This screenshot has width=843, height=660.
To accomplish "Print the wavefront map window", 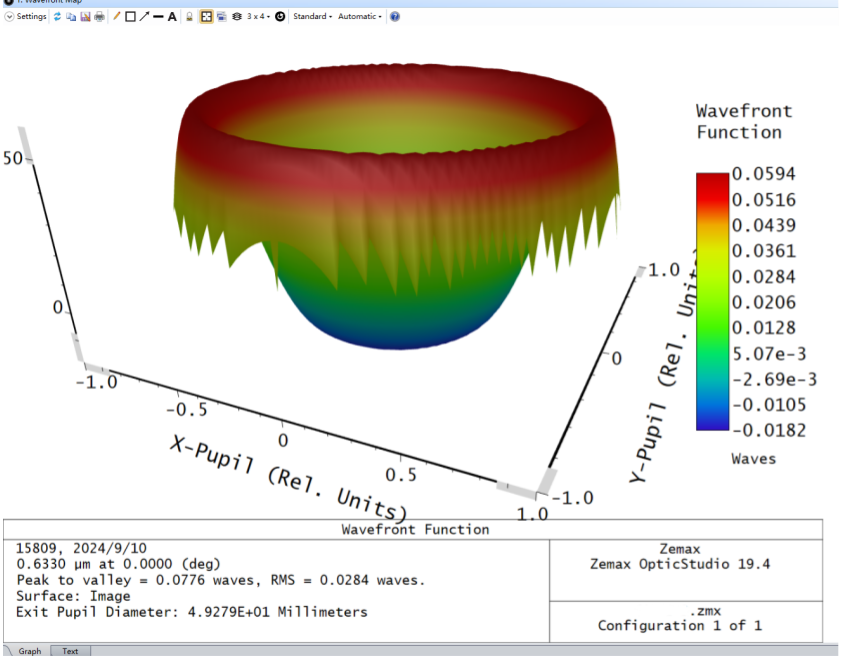I will click(x=99, y=17).
